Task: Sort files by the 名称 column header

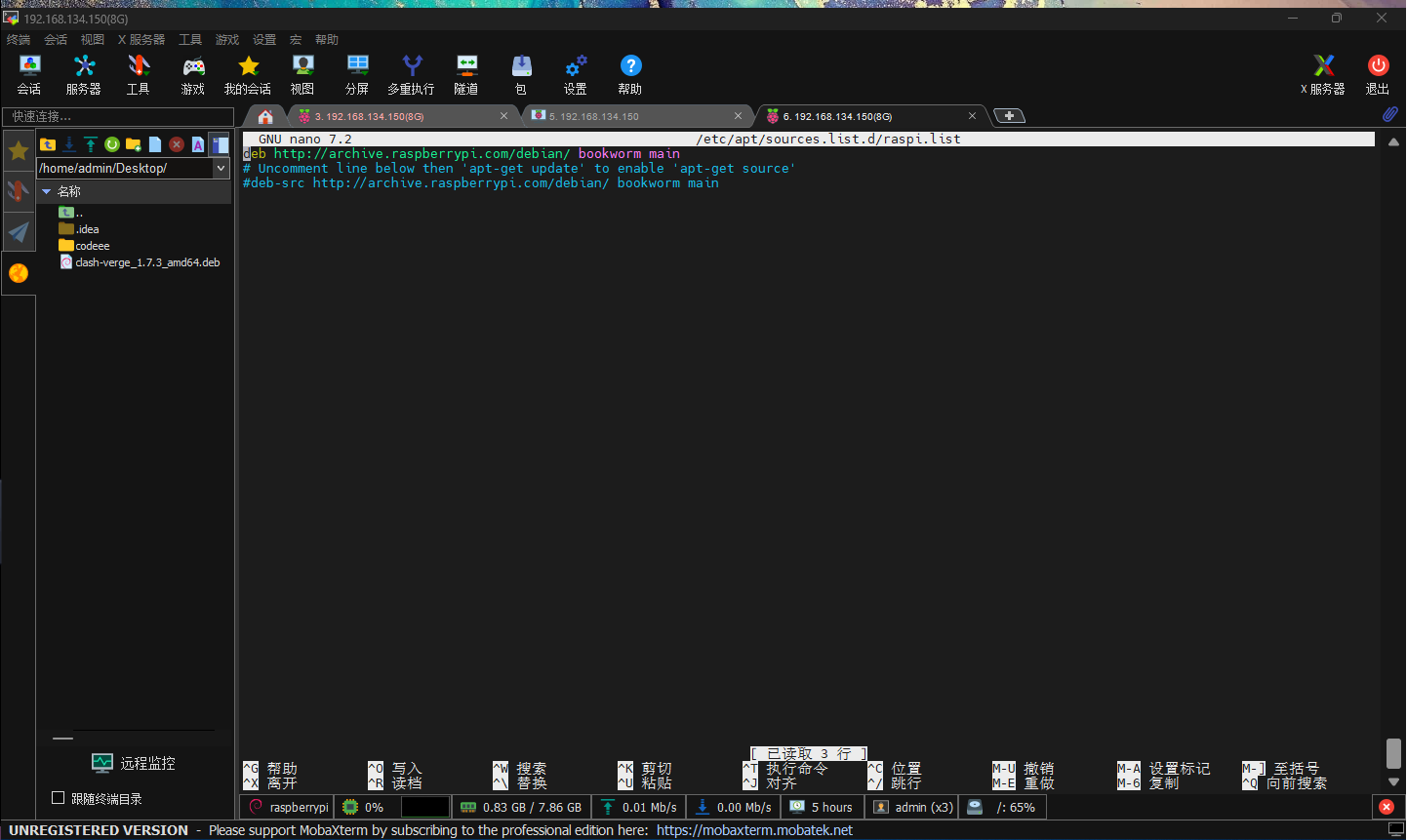Action: 135,192
